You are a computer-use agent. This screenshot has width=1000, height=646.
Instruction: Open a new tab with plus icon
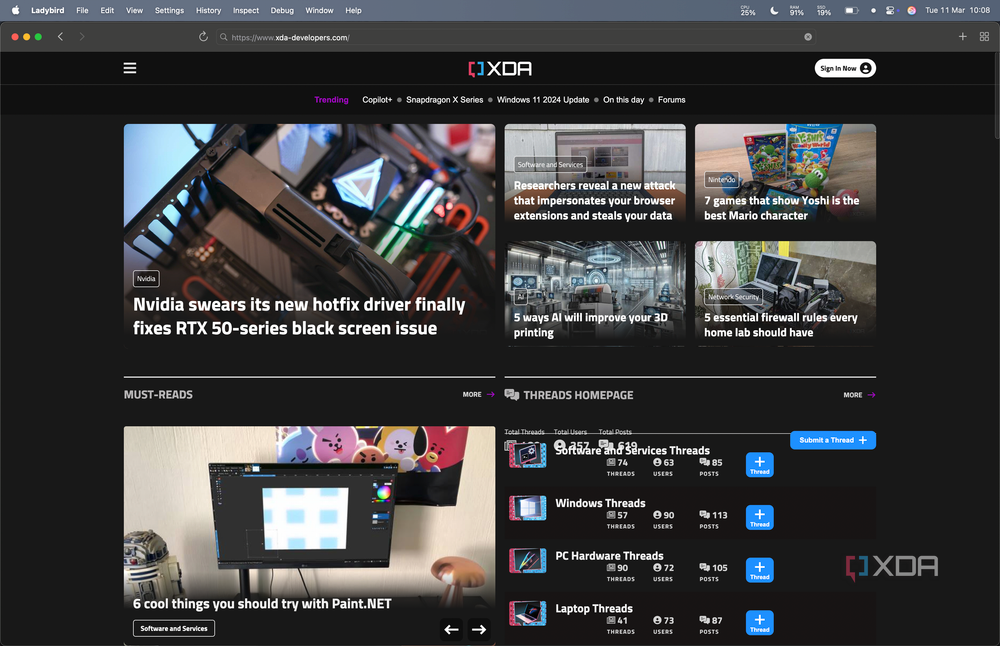[x=962, y=37]
